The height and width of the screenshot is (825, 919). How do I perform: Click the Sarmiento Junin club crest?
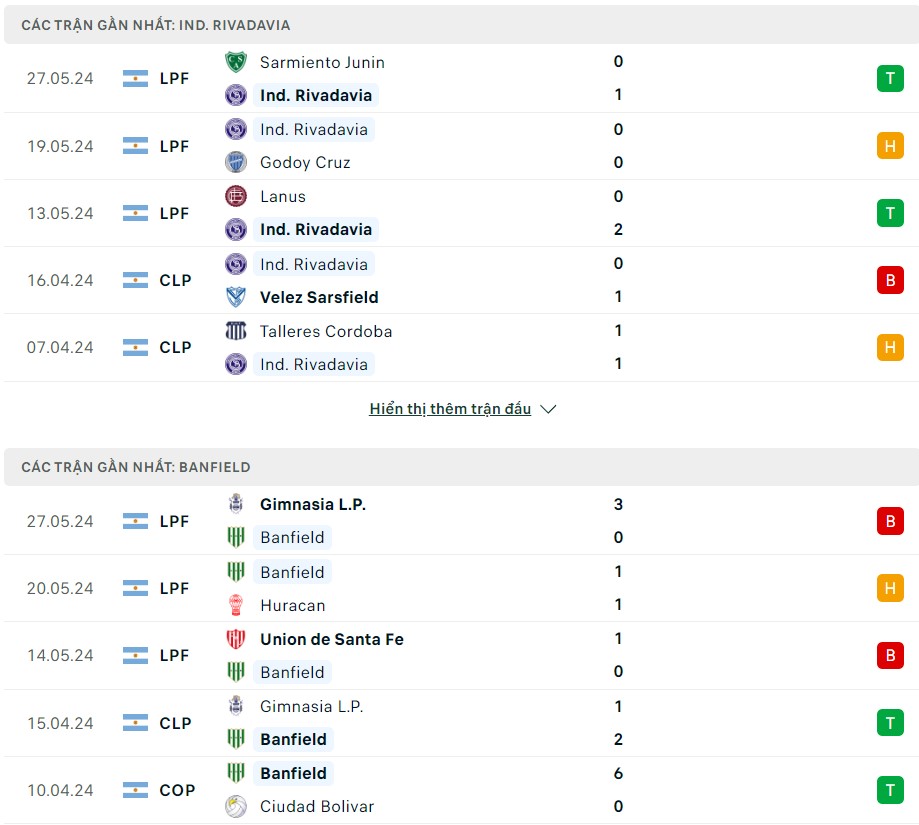(235, 62)
